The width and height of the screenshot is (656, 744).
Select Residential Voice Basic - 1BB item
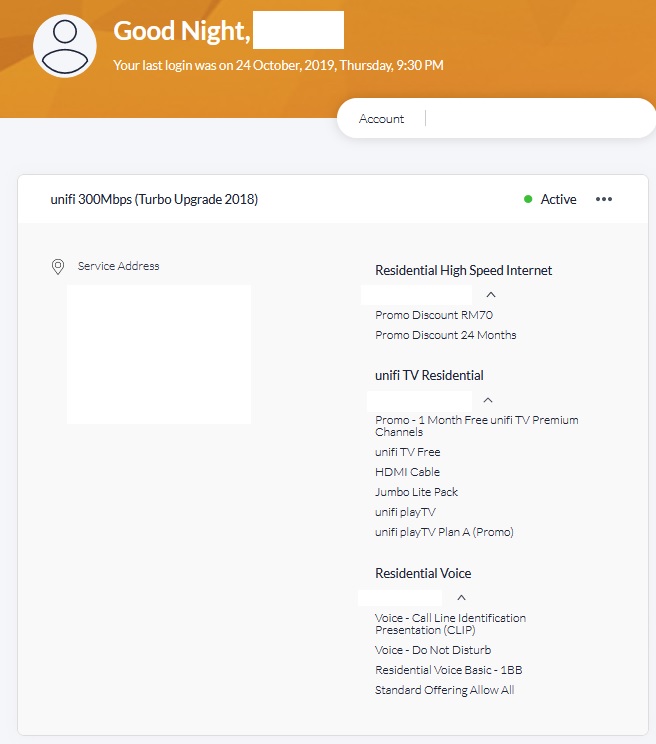[x=448, y=670]
